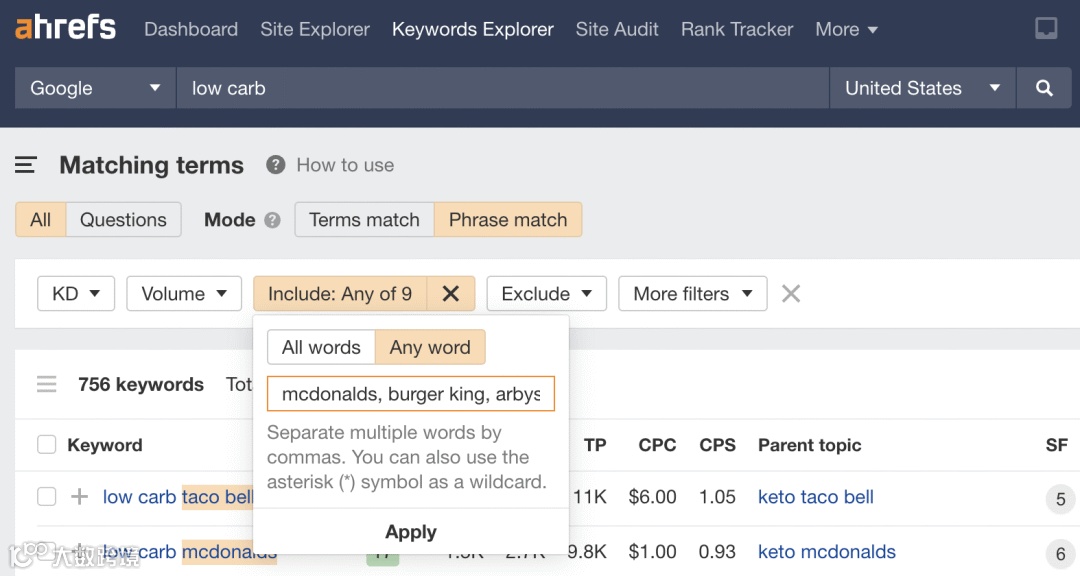Image resolution: width=1080 pixels, height=576 pixels.
Task: Open the Google search engine dropdown
Action: click(94, 88)
